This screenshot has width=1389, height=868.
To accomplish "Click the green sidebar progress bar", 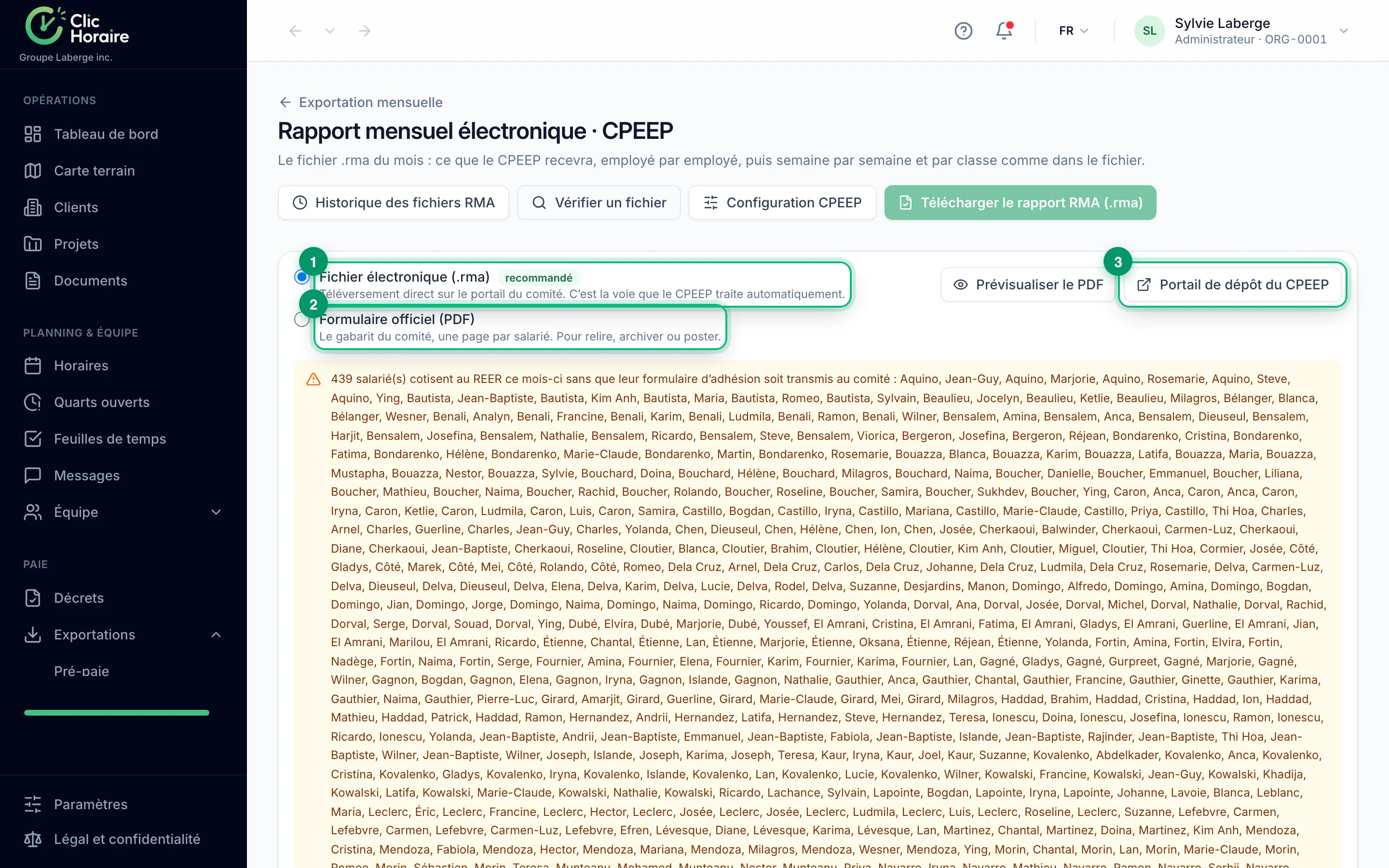I will 117,713.
